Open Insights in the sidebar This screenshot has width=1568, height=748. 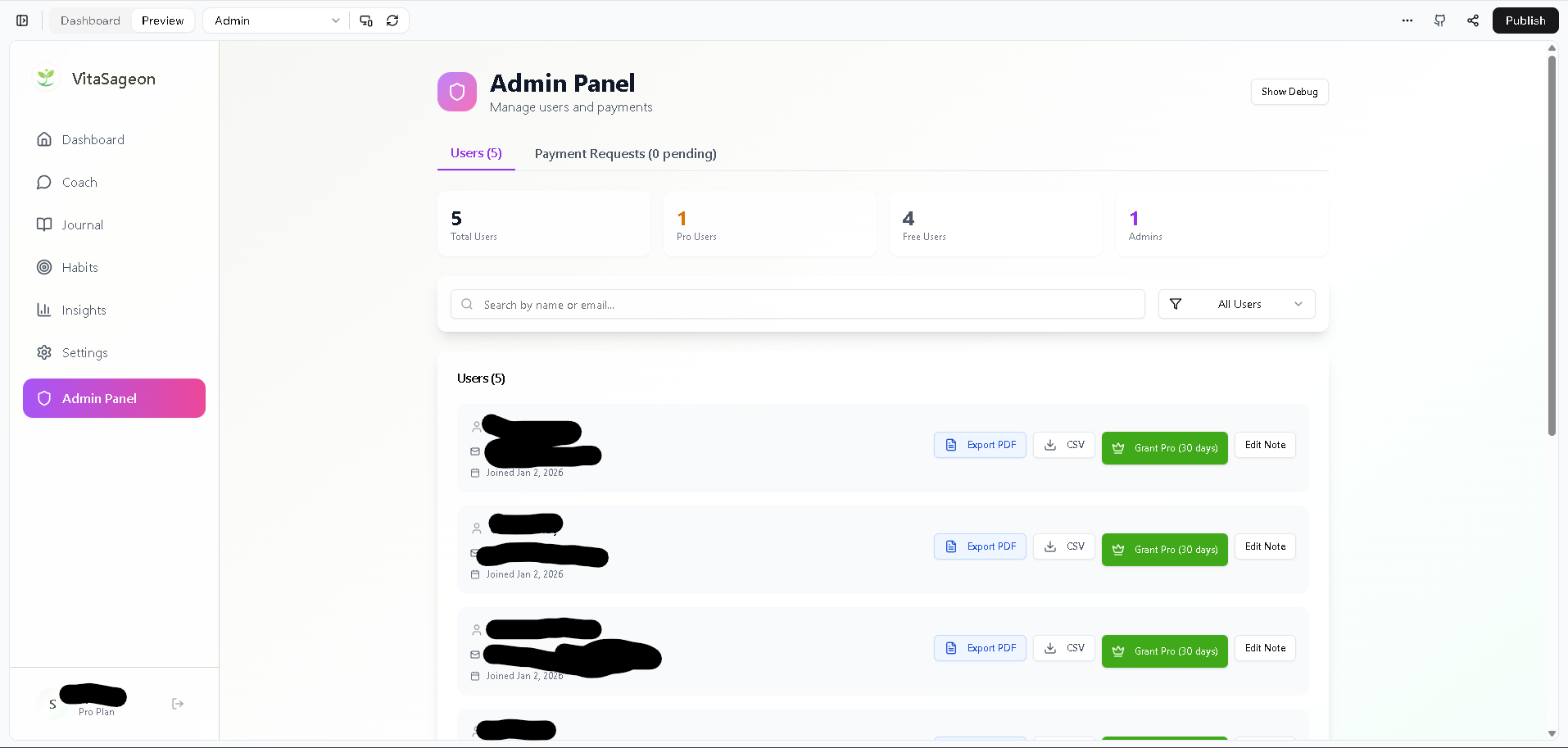[84, 310]
